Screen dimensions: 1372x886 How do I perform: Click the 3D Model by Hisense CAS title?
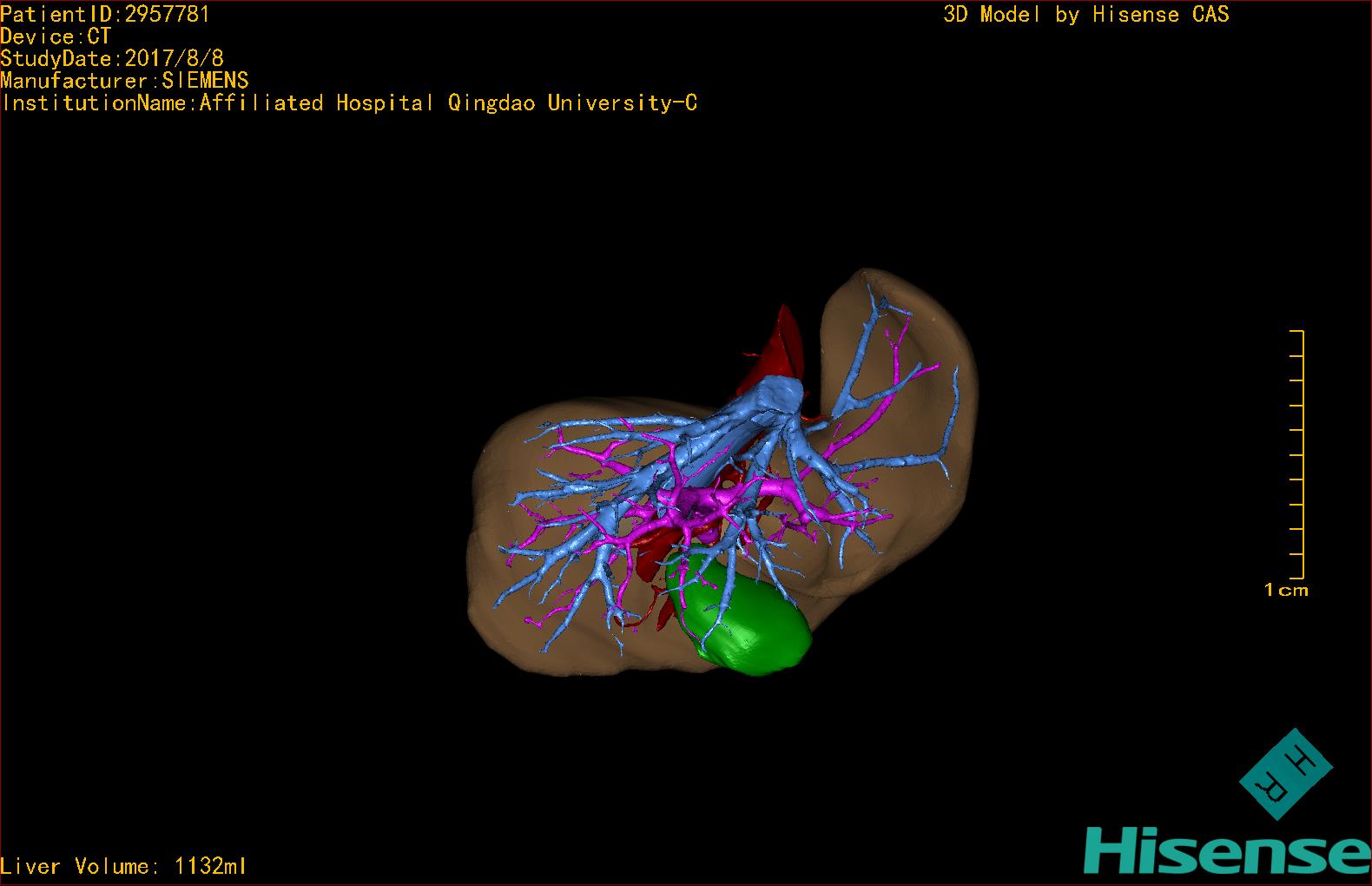(x=1086, y=14)
